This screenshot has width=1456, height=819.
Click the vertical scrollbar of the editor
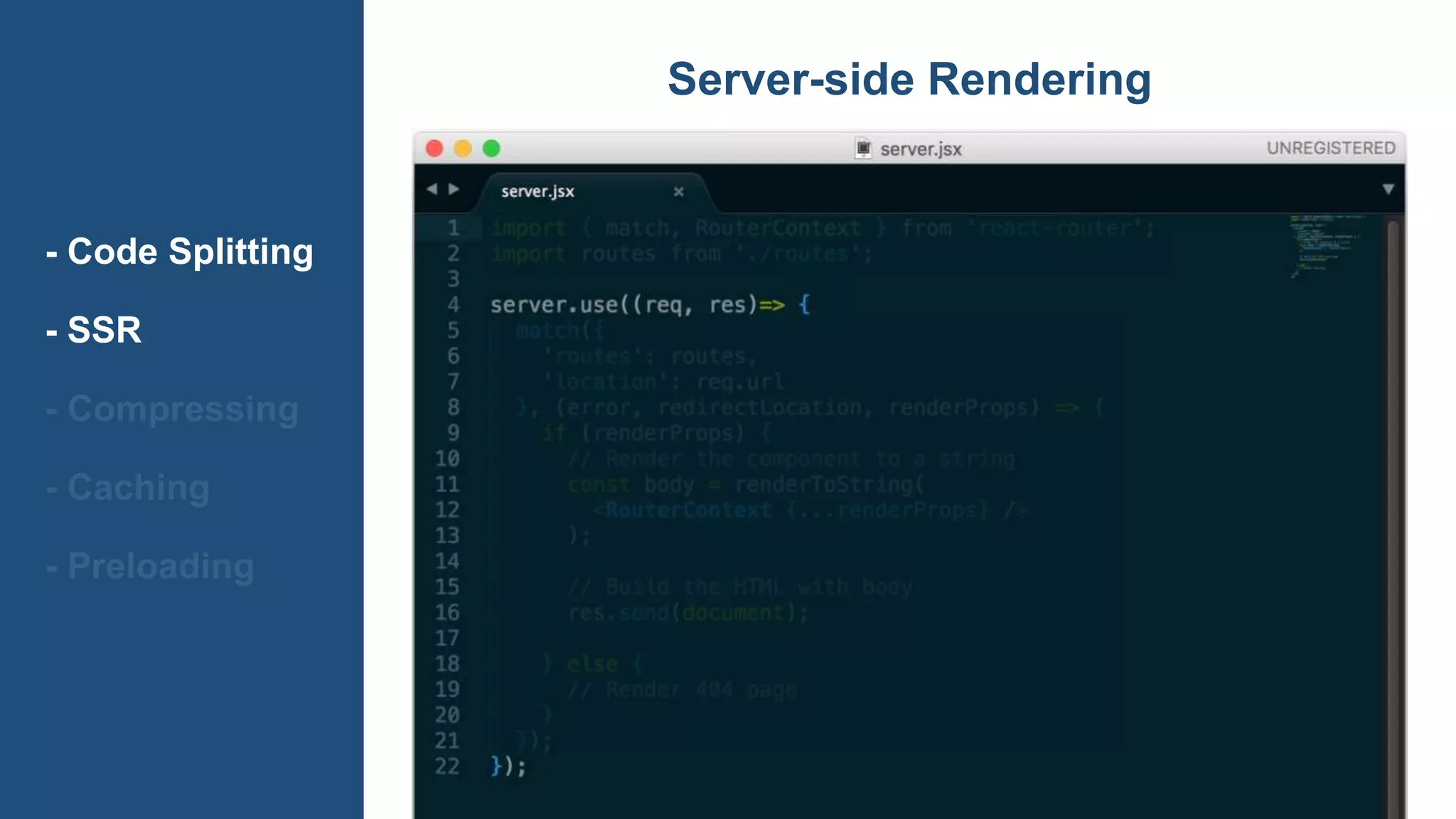pyautogui.click(x=1393, y=519)
